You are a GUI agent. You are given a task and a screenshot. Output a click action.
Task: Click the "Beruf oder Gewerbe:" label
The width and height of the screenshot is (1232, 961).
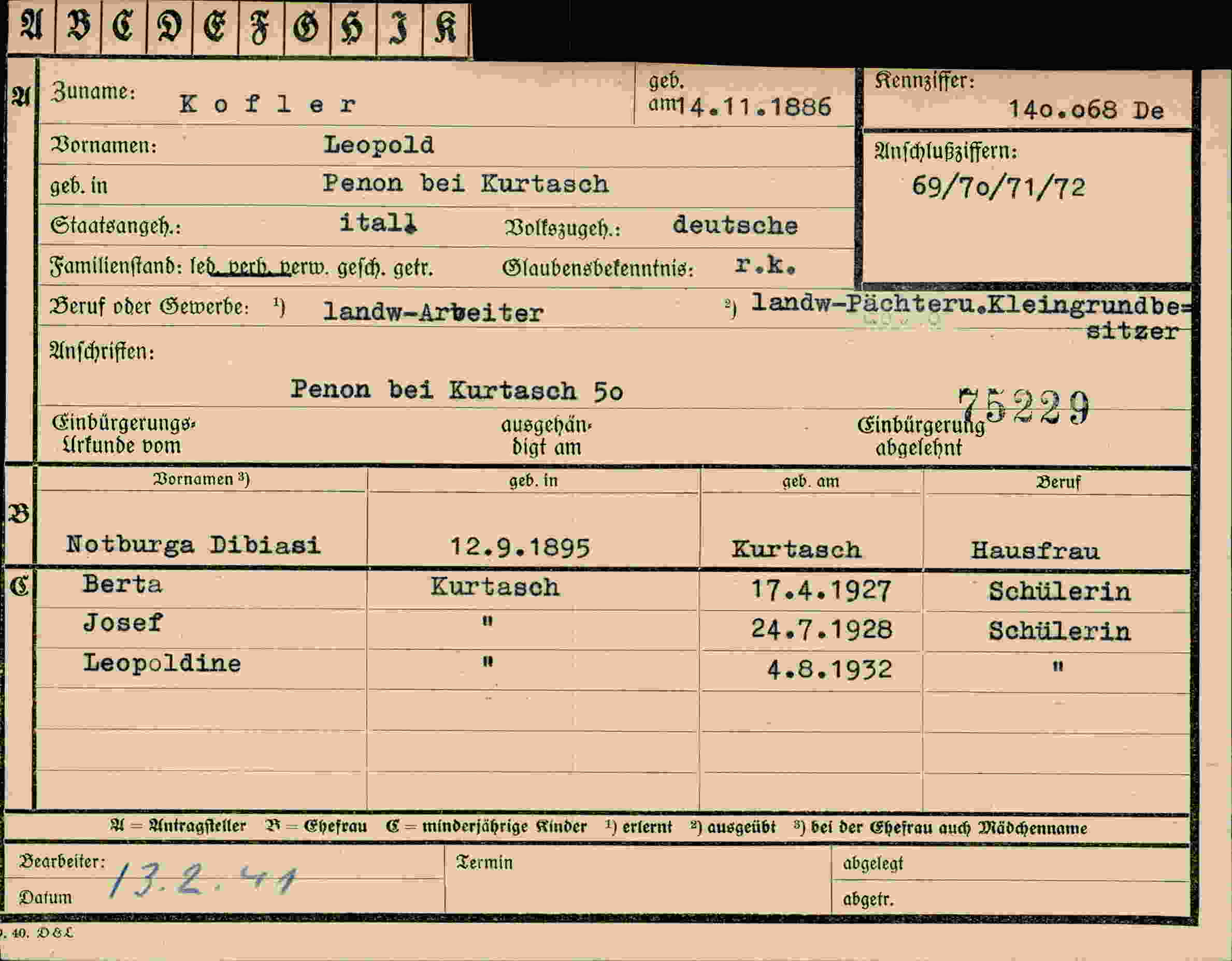149,306
